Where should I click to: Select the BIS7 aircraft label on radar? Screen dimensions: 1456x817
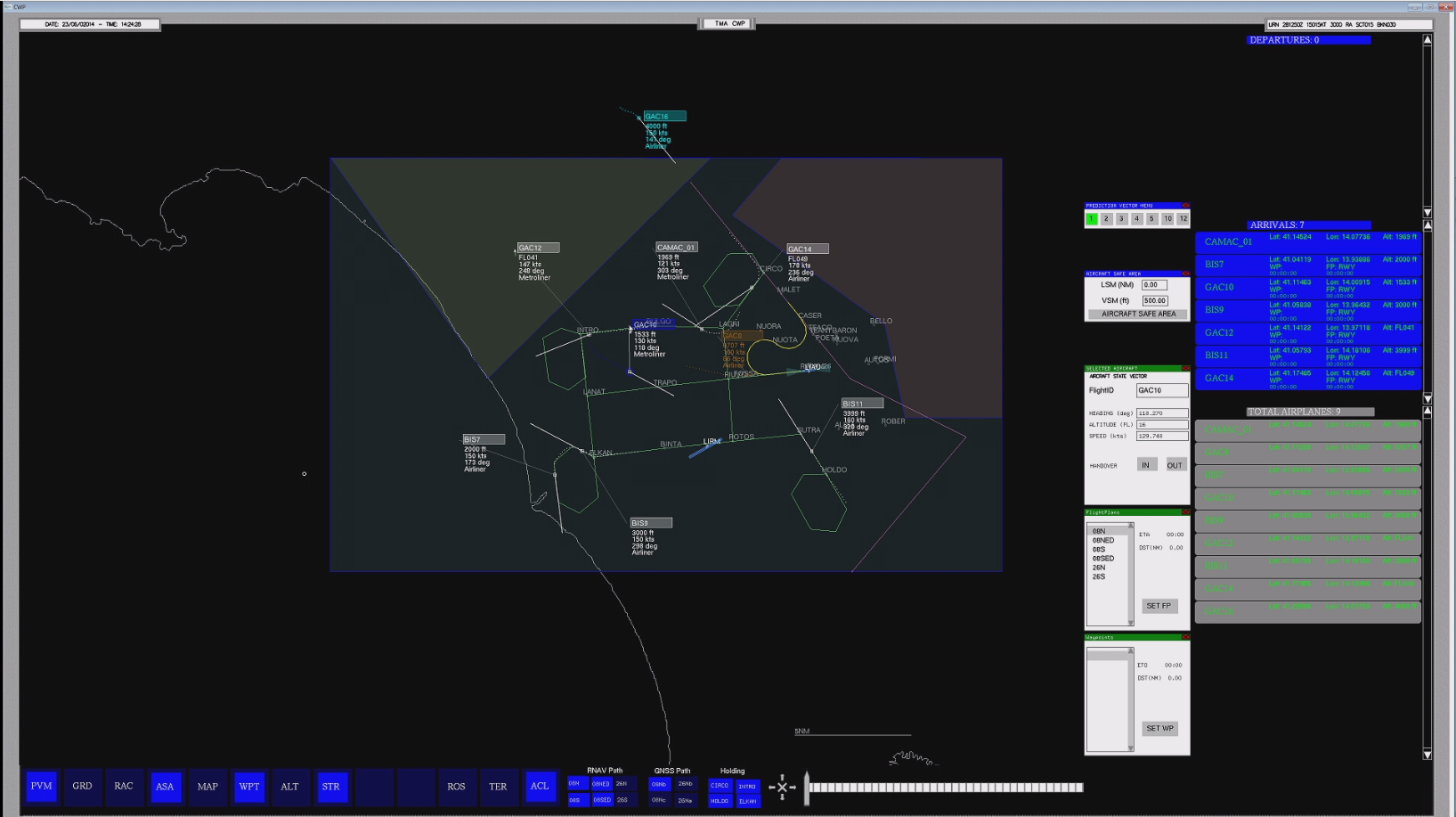point(484,439)
